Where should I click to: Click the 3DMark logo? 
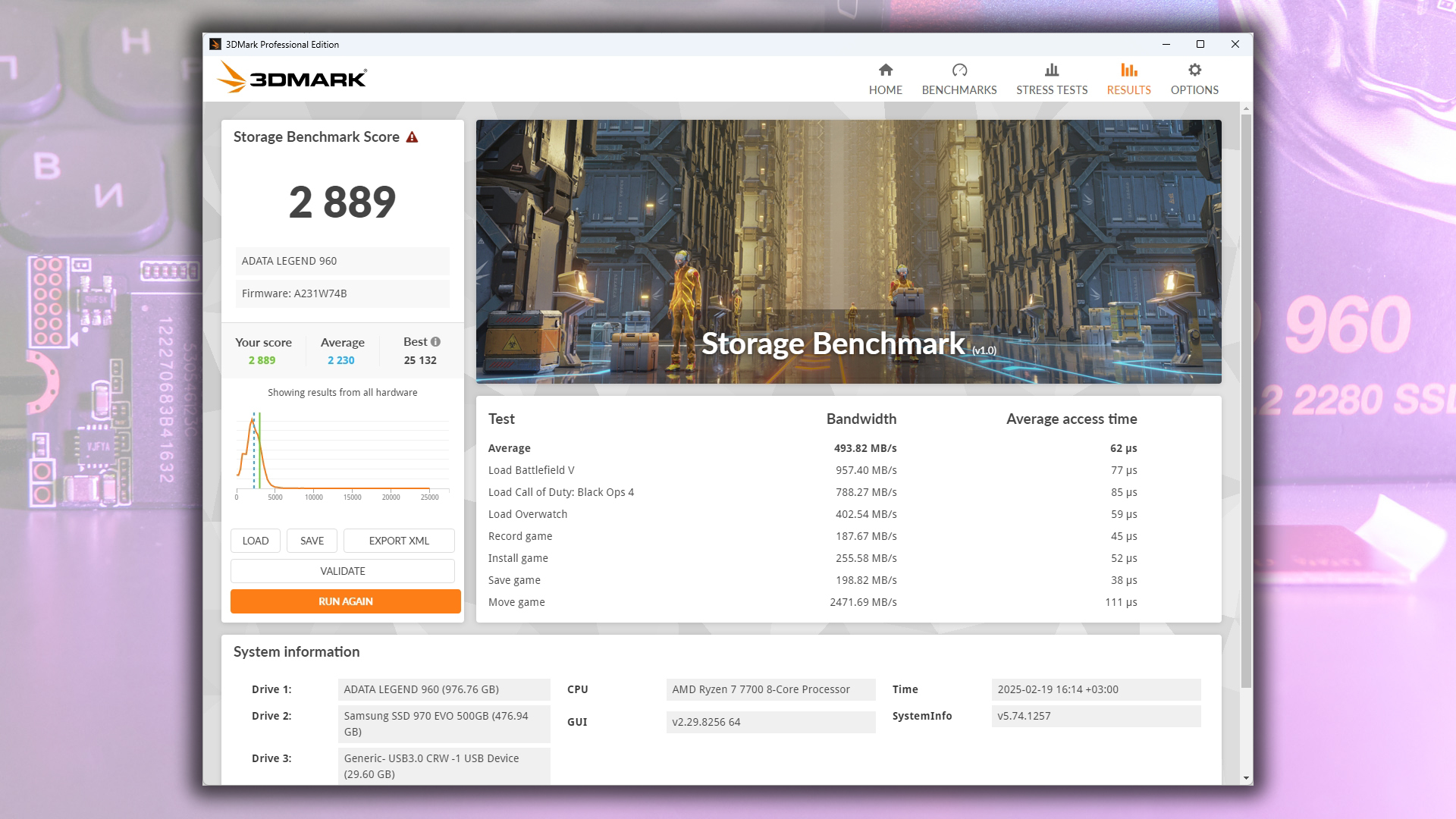292,78
